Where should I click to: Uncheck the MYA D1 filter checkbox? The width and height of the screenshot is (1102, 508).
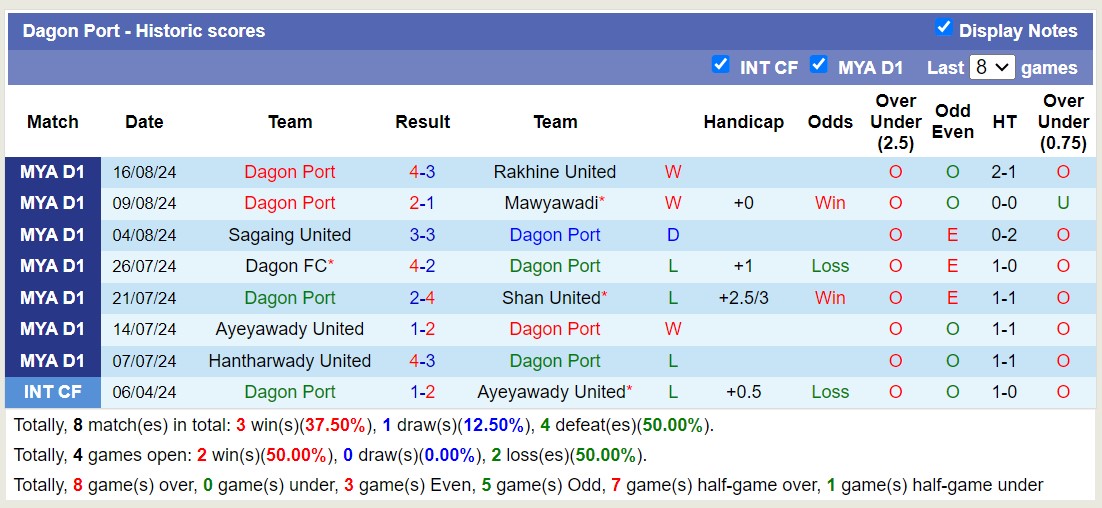[x=818, y=65]
